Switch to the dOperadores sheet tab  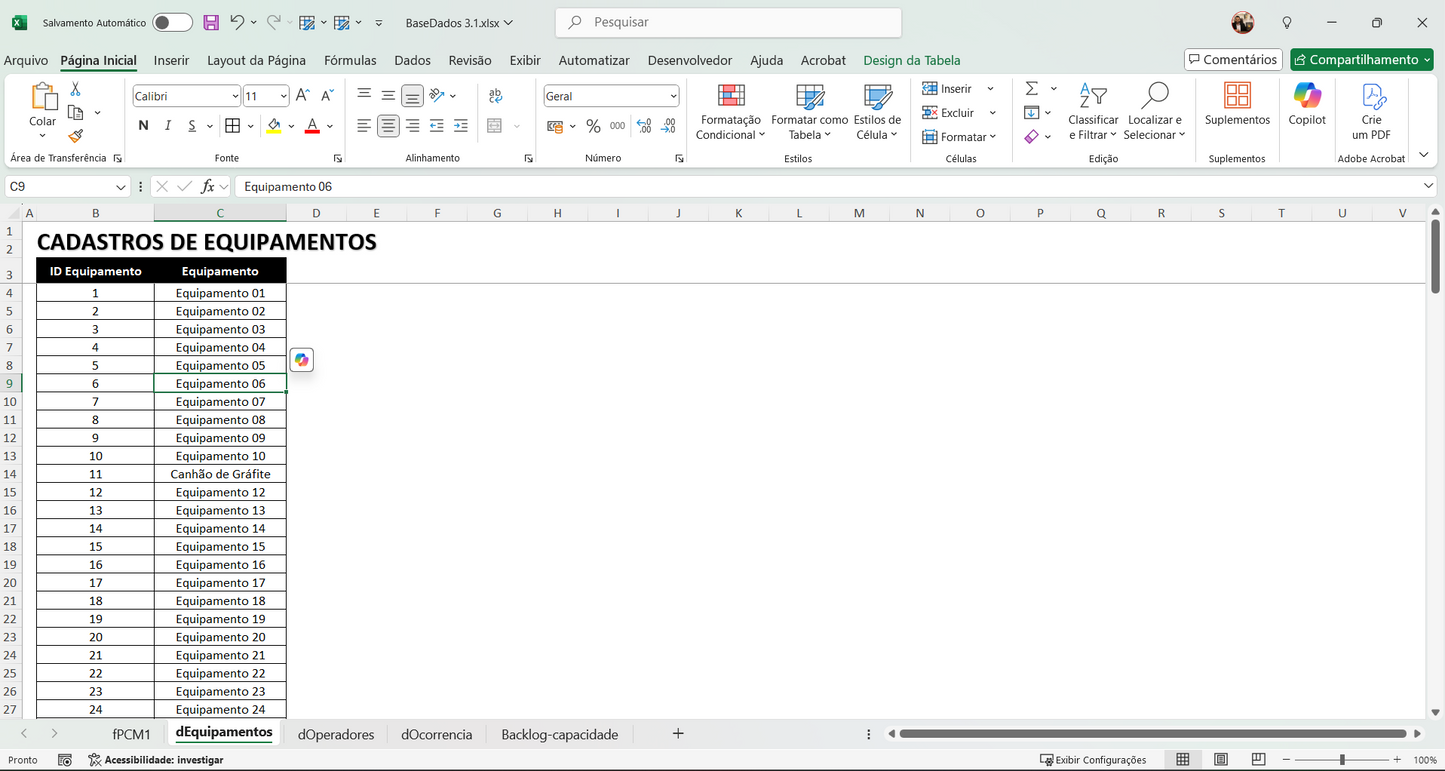point(336,734)
